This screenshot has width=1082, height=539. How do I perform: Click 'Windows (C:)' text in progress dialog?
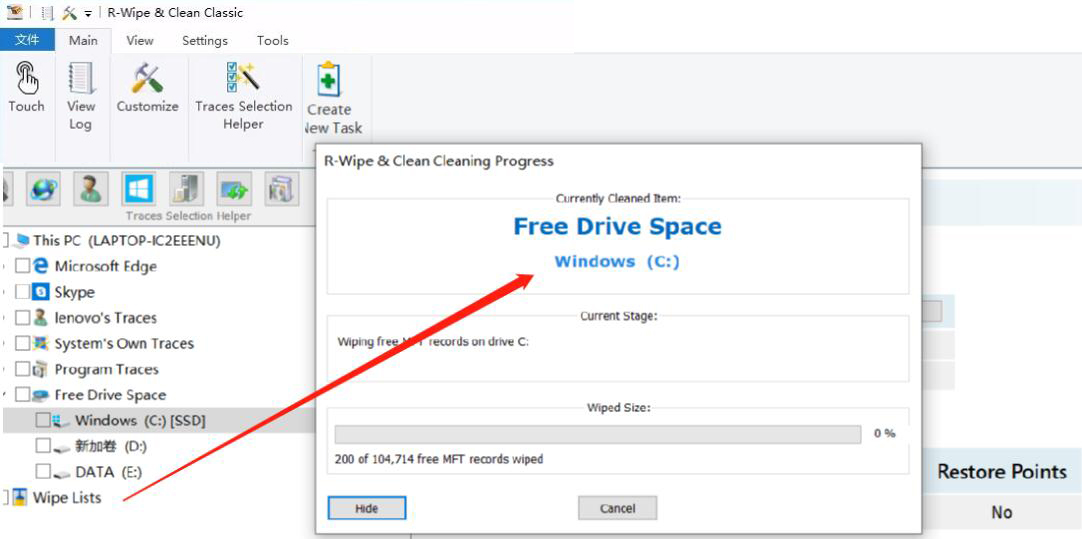(x=618, y=262)
